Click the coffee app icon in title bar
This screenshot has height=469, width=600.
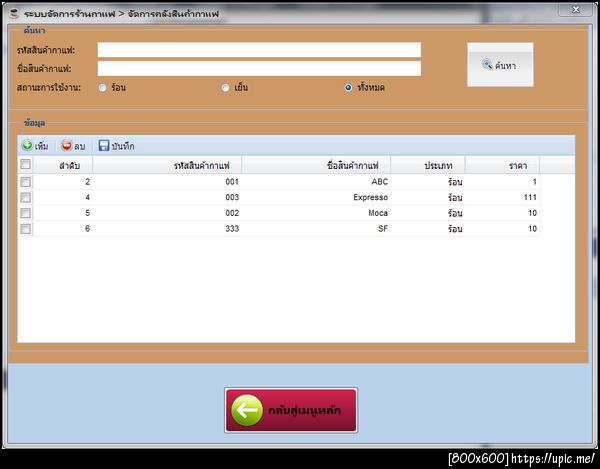click(14, 14)
